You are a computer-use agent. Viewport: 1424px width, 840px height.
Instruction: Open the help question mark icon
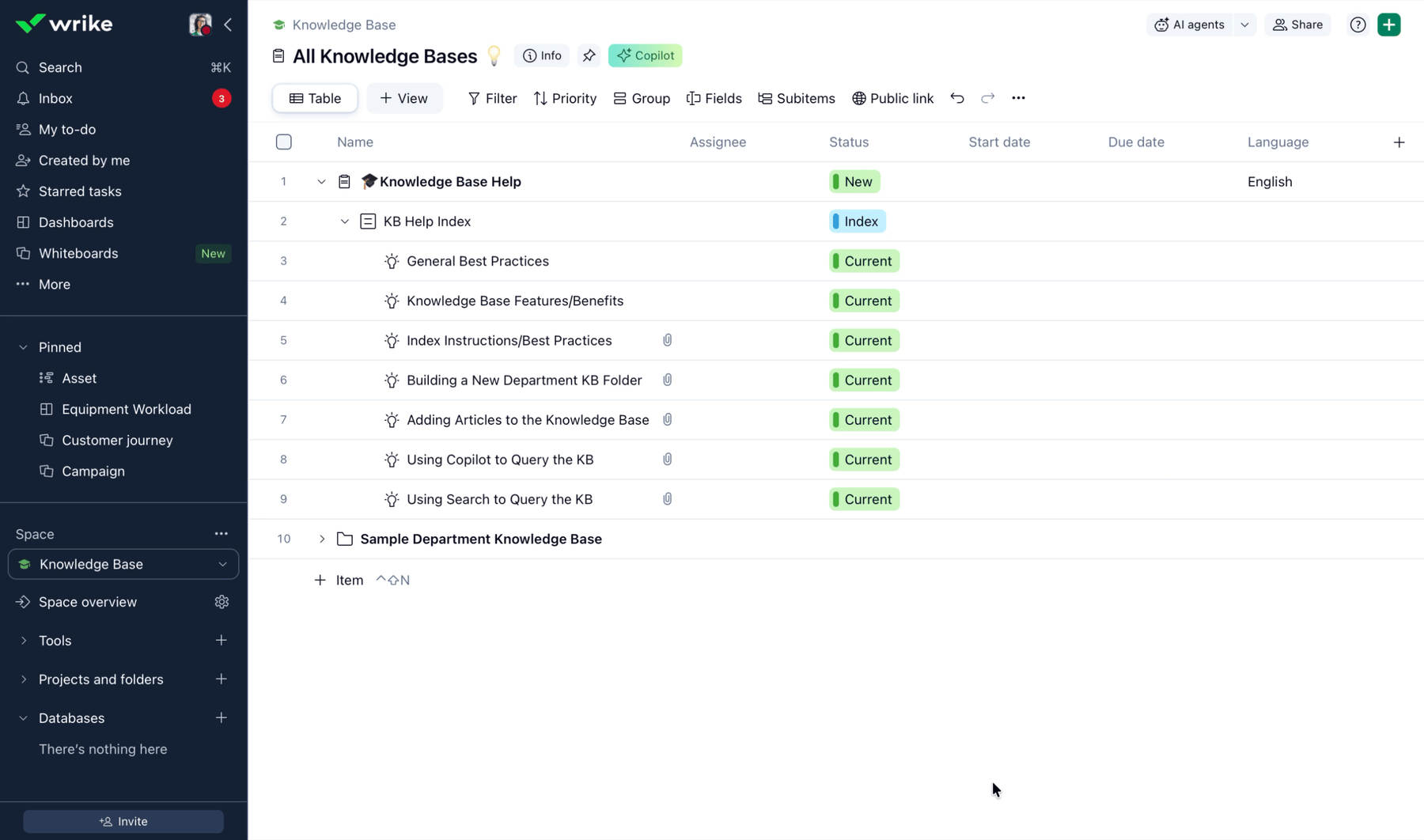1358,25
